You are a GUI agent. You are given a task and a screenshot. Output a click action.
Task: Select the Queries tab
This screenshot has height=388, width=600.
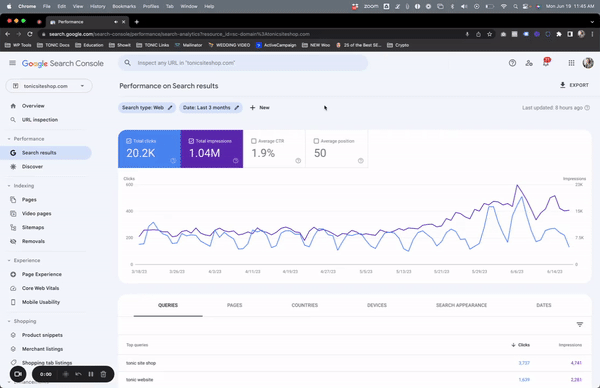point(168,305)
